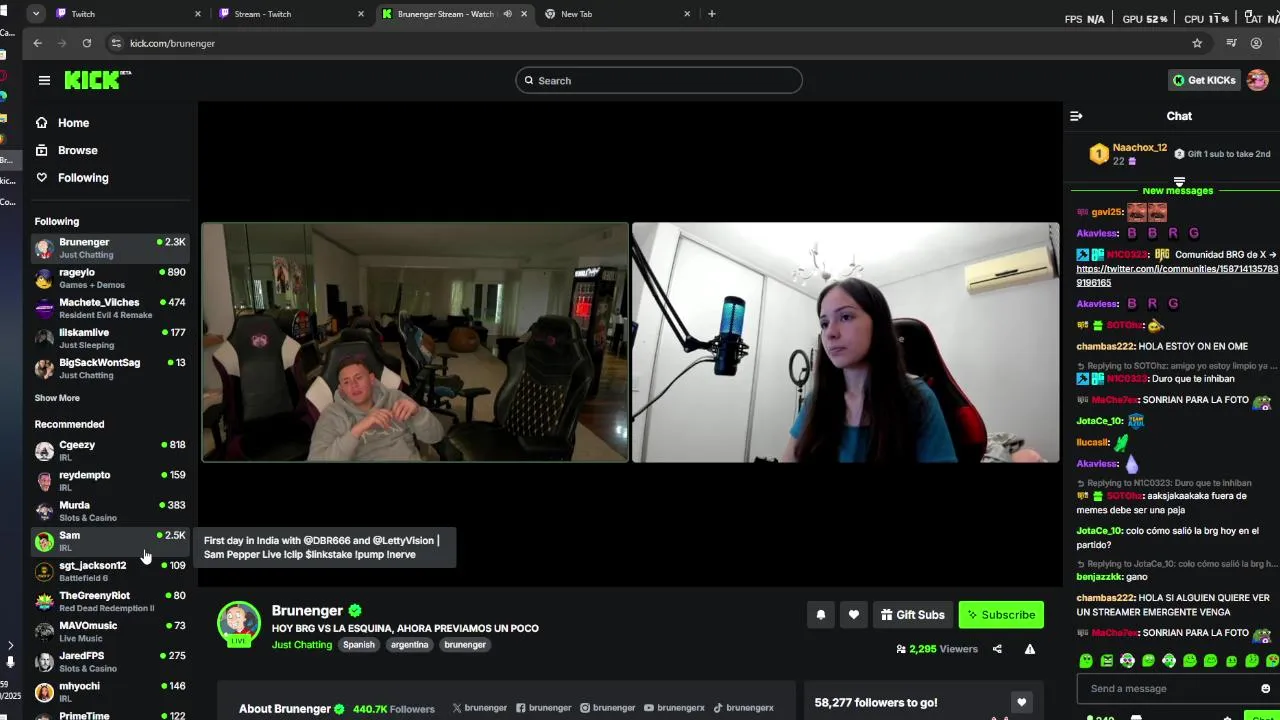
Task: Open the twitter communities link in chat
Action: 1177,276
